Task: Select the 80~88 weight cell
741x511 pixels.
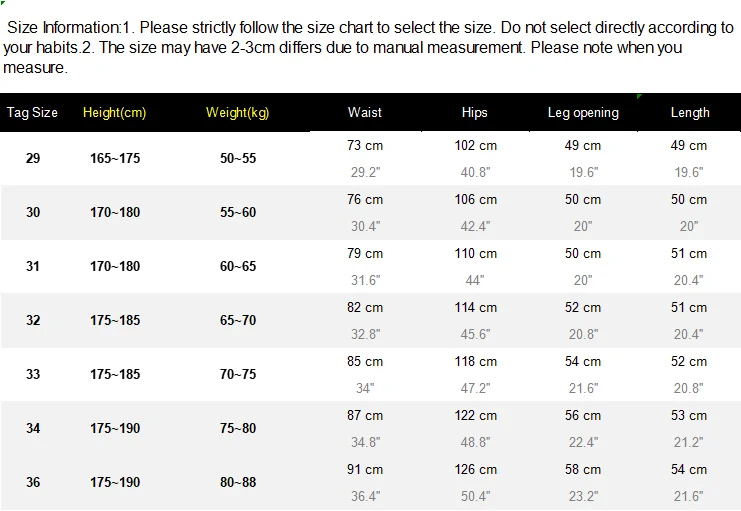Action: click(238, 482)
